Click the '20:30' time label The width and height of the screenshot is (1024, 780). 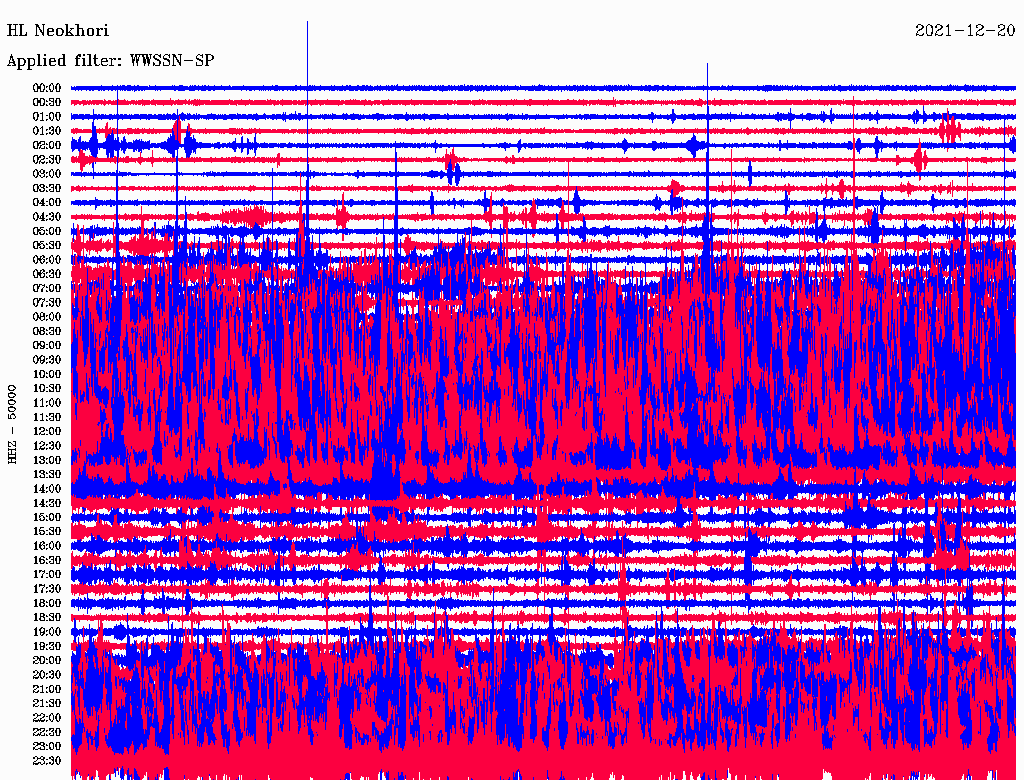pyautogui.click(x=47, y=675)
